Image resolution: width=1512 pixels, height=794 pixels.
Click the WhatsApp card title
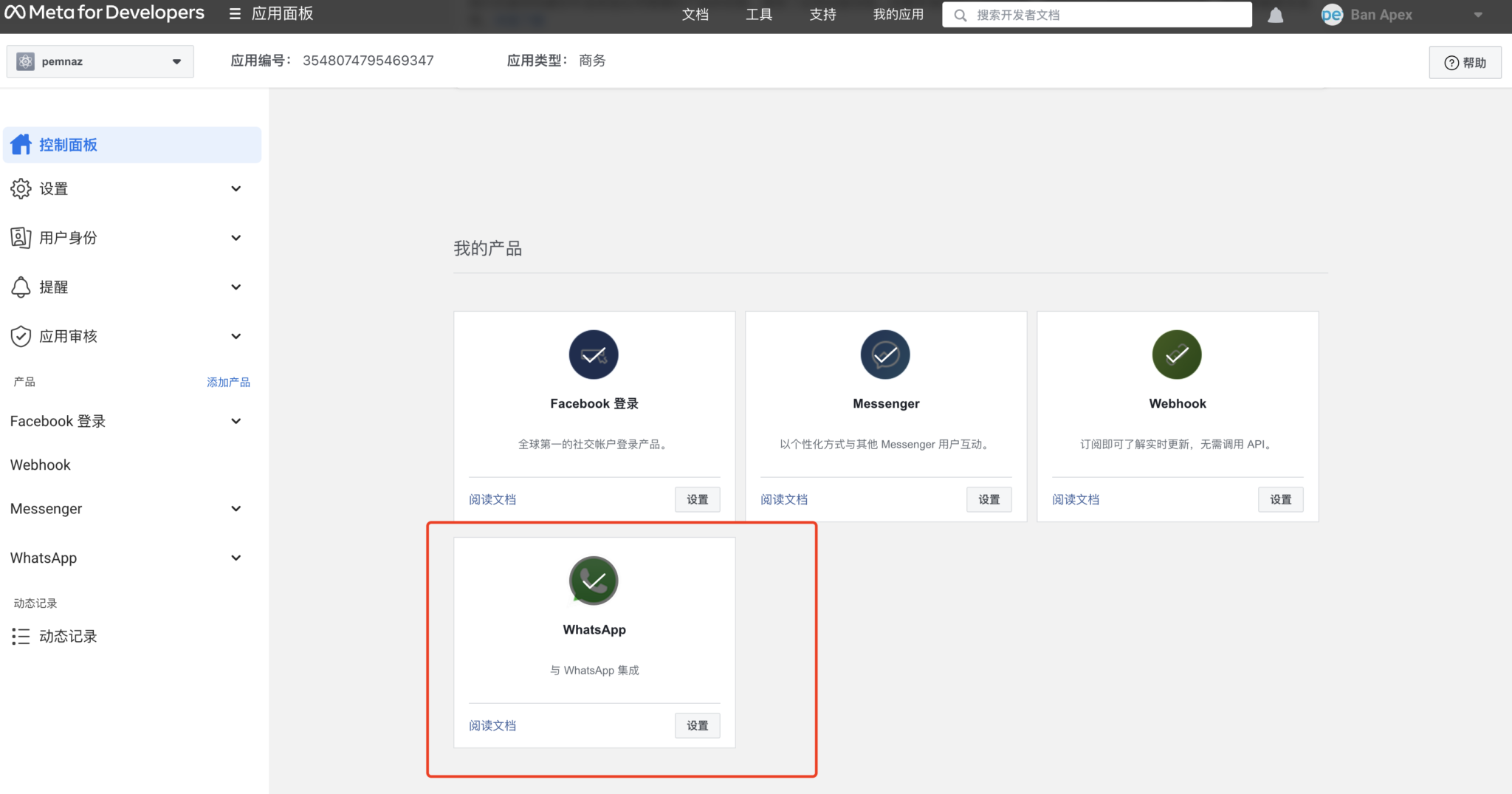pos(594,630)
